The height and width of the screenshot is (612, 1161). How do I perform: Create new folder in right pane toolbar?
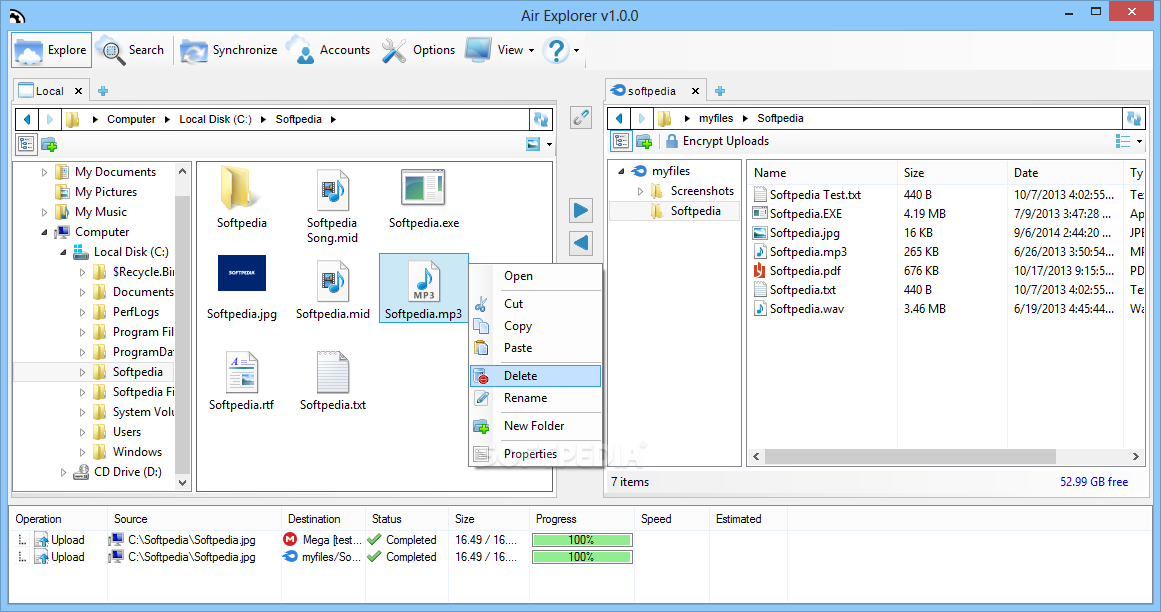coord(644,141)
